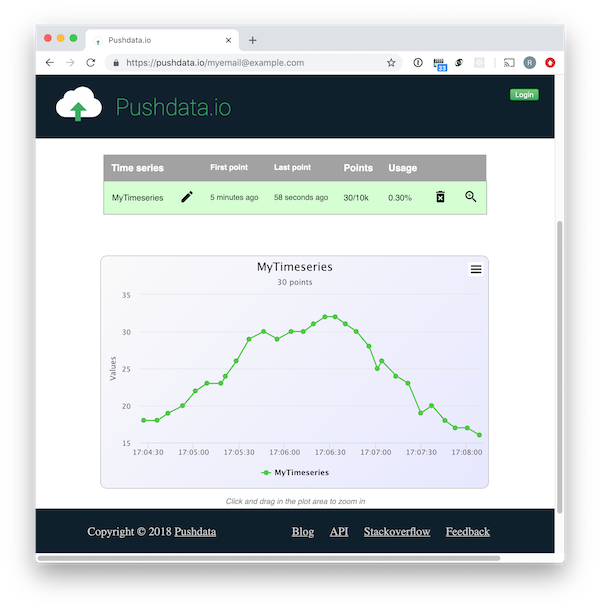Click the 0.30% usage cell

400,198
